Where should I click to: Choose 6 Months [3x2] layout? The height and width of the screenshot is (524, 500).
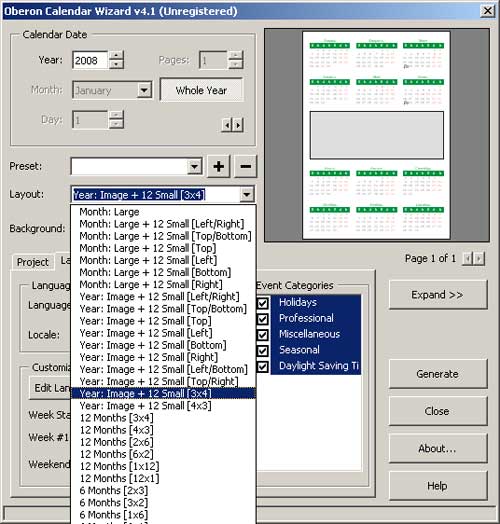(x=163, y=502)
